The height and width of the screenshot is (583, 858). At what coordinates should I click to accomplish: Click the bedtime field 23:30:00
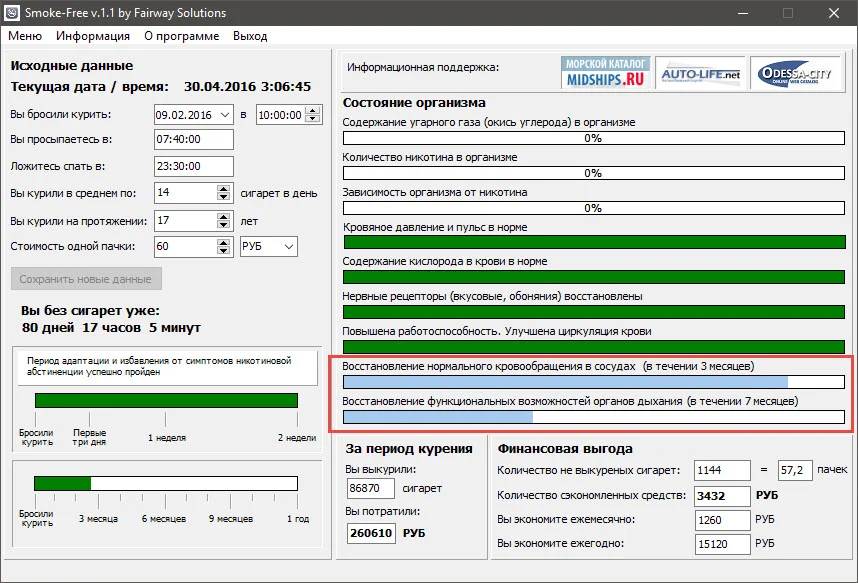[193, 167]
